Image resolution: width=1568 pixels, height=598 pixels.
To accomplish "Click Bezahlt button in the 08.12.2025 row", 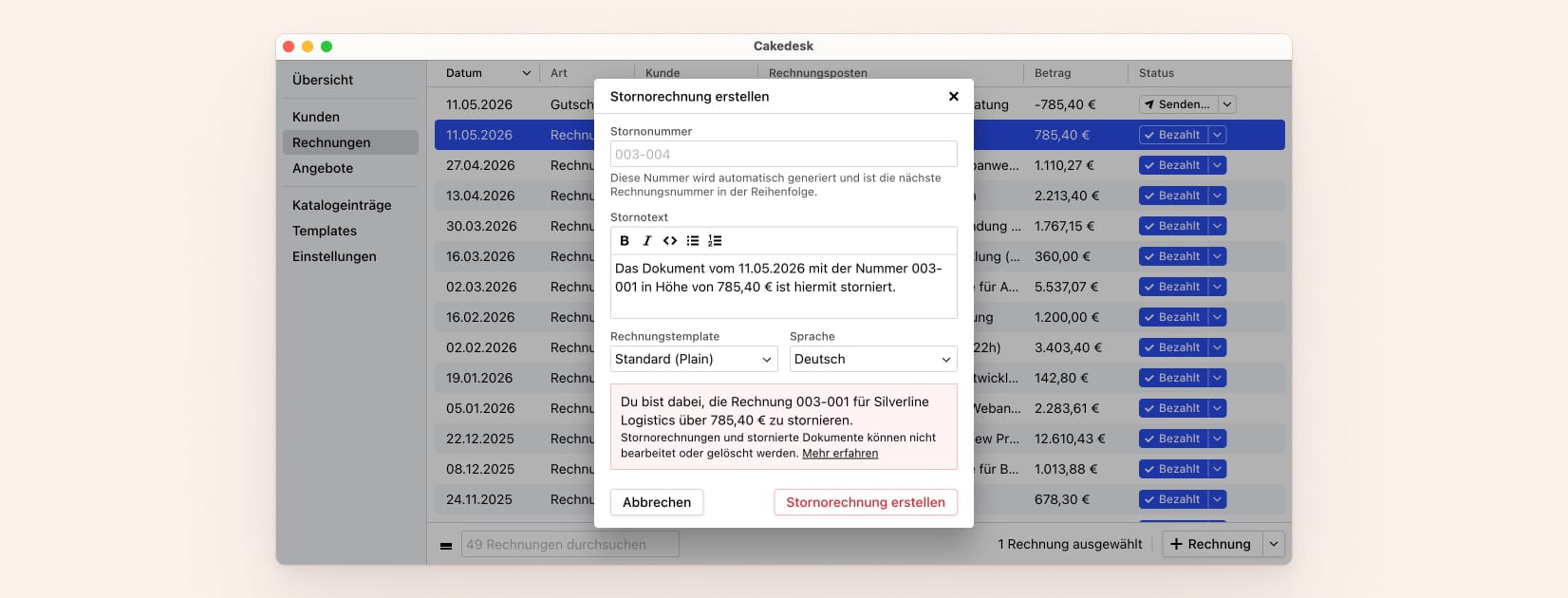I will (1173, 469).
